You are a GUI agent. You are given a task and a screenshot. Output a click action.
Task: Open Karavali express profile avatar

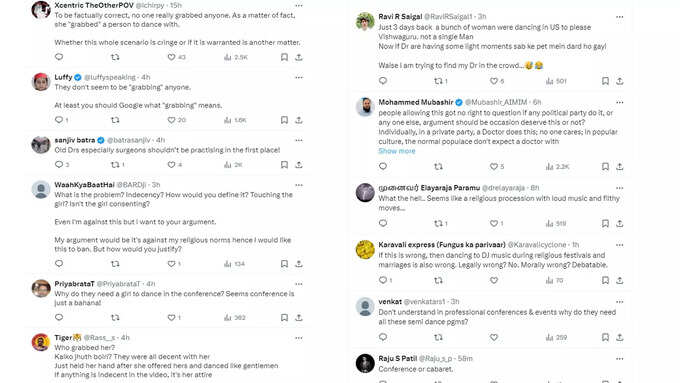(365, 250)
